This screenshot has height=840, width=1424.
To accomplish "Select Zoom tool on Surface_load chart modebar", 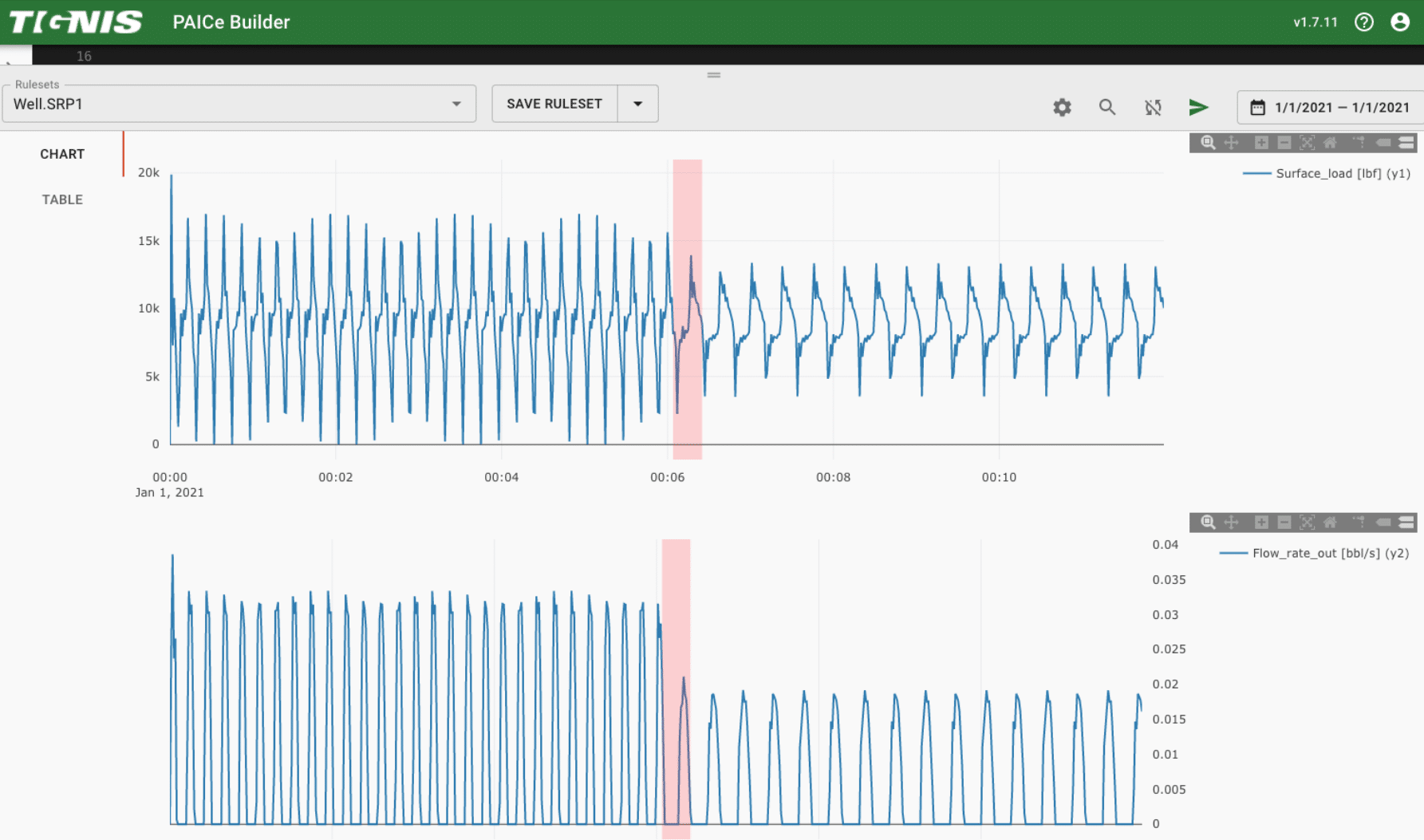I will pos(1208,143).
